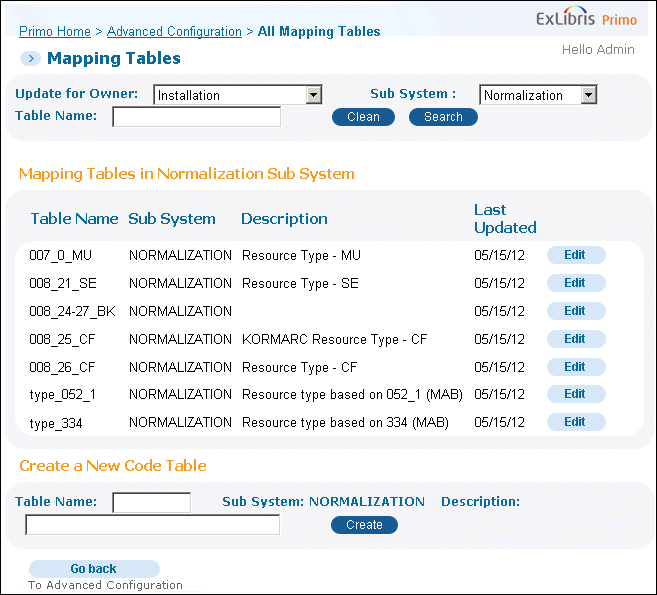Select the 007_0_MU table name cell
This screenshot has width=657, height=595.
[60, 255]
